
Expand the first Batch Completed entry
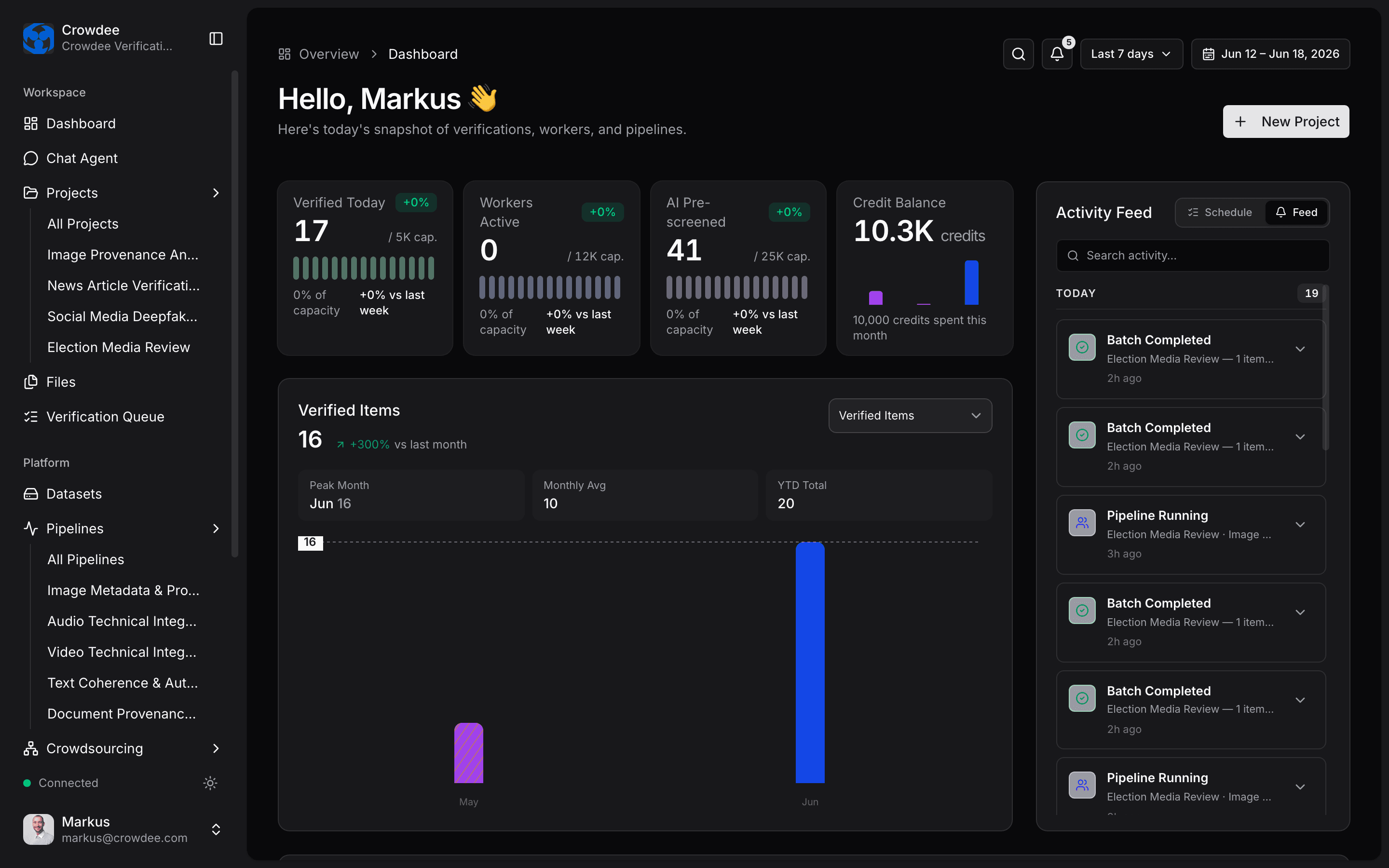coord(1300,349)
